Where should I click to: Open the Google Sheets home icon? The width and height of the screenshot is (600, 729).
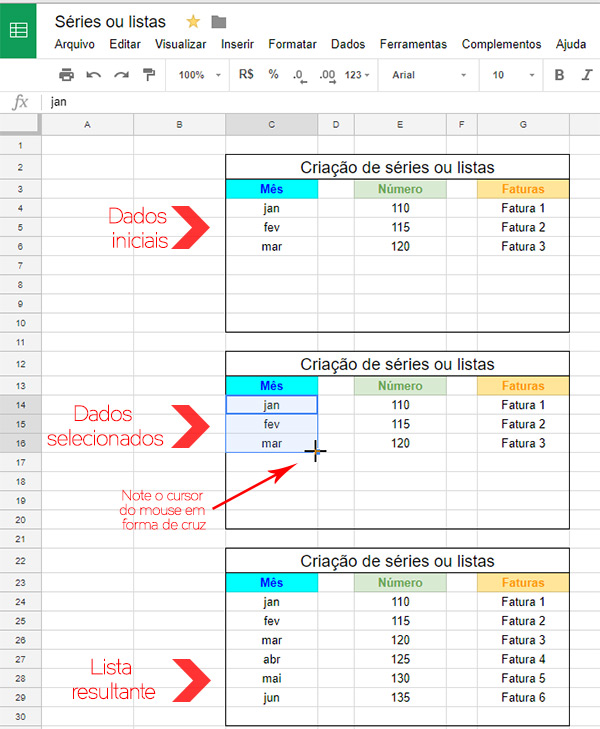click(x=18, y=31)
